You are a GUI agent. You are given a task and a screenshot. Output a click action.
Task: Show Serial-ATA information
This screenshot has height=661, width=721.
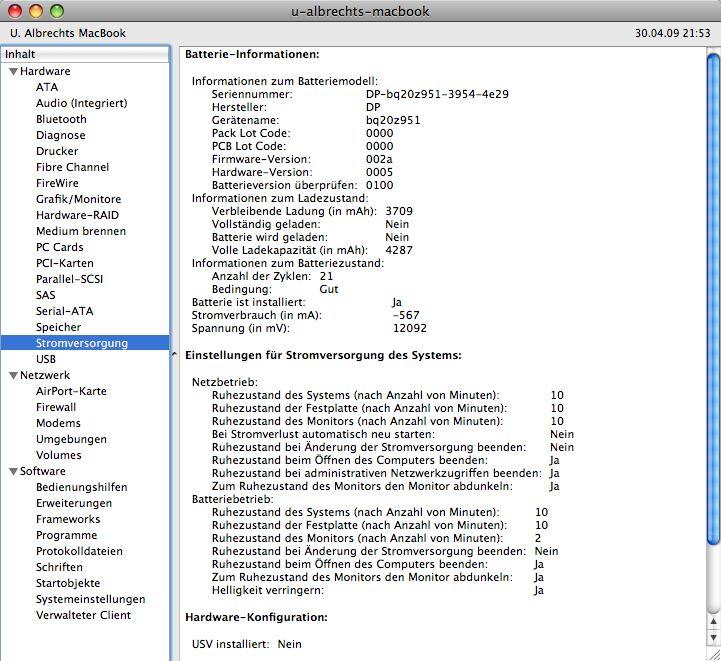pyautogui.click(x=64, y=311)
